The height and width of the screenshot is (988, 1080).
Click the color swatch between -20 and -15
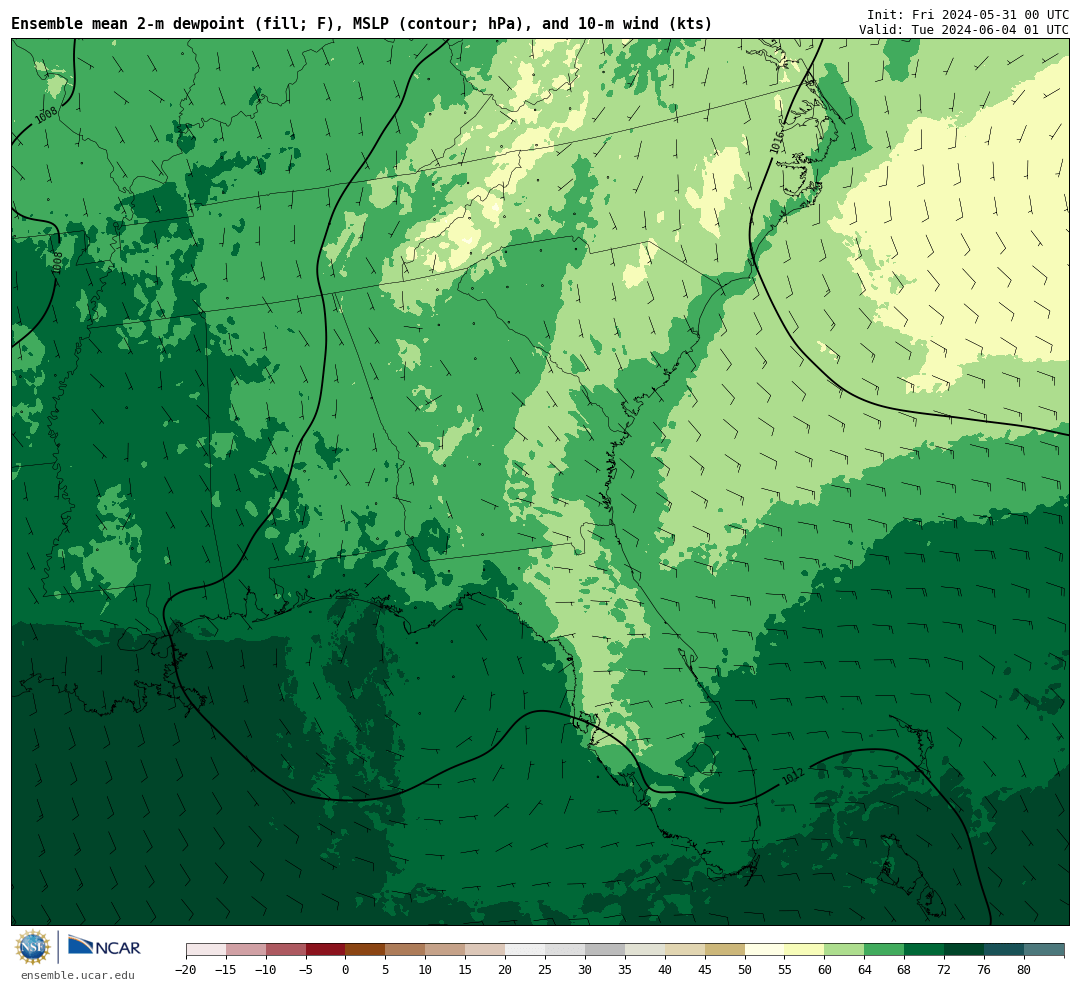206,950
